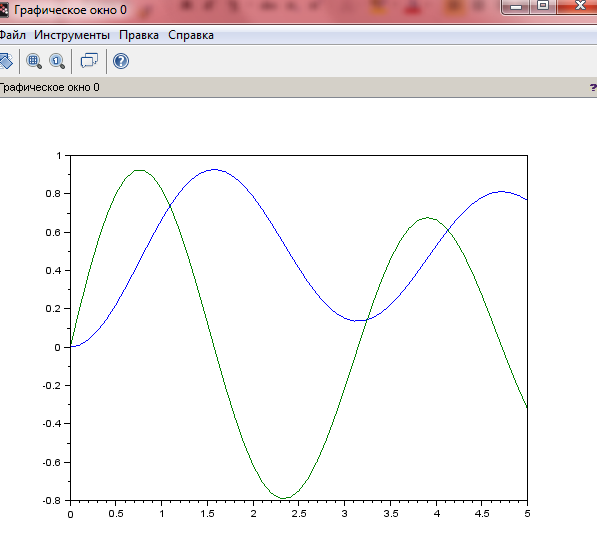Viewport: 597px width, 547px height.
Task: Activate the rotate tool icon in toolbar
Action: pyautogui.click(x=6, y=61)
